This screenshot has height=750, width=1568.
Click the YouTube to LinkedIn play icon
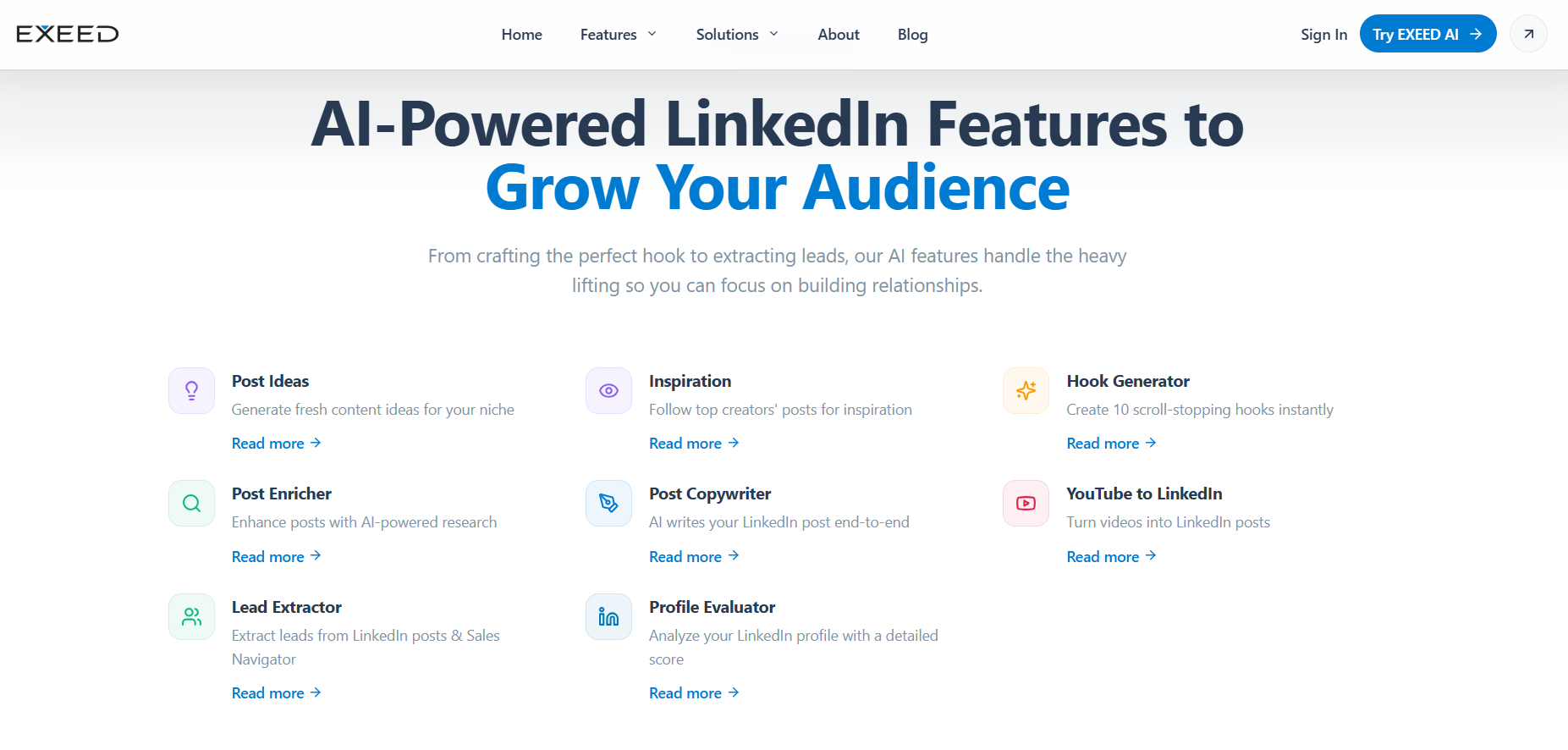coord(1026,504)
